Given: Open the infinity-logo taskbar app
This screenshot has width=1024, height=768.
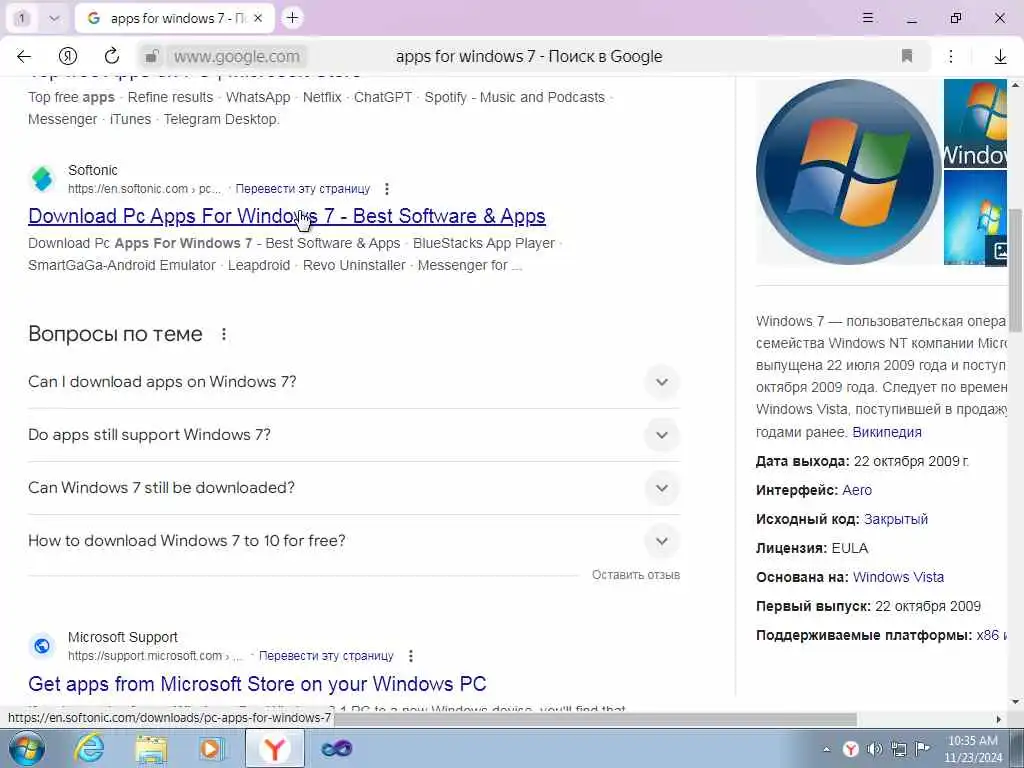Looking at the screenshot, I should coord(337,748).
